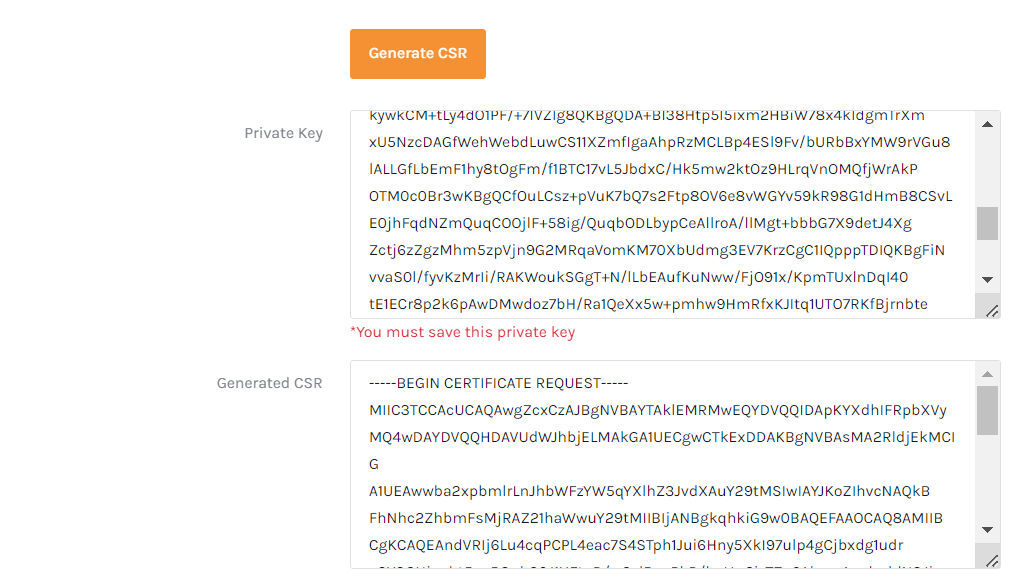
Task: Click the "You must save this private key" warning
Action: coord(462,332)
